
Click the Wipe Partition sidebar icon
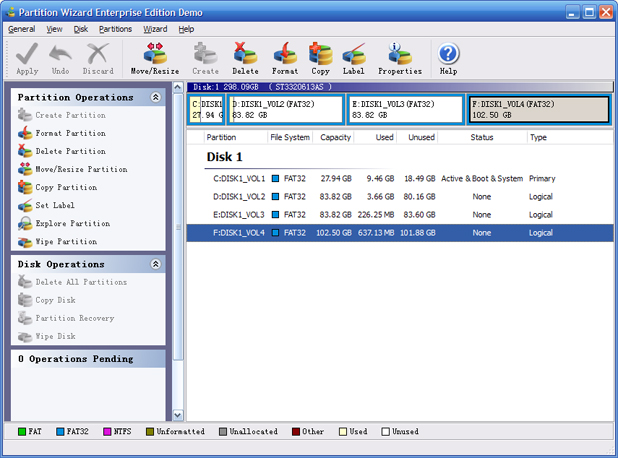pyautogui.click(x=25, y=242)
